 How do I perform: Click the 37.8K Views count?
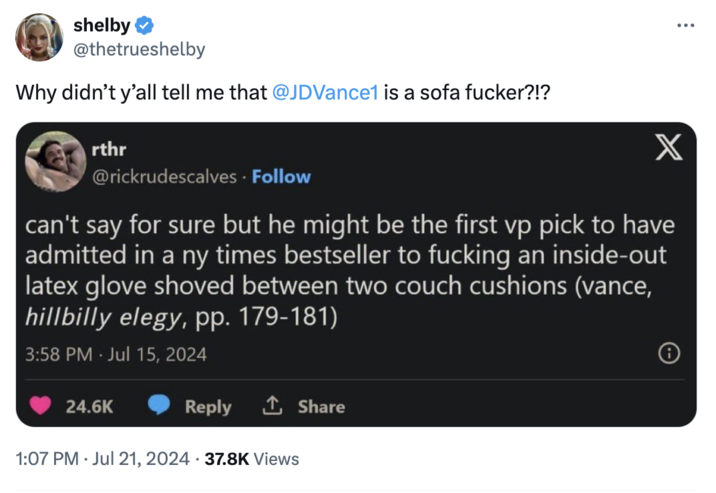[251, 459]
